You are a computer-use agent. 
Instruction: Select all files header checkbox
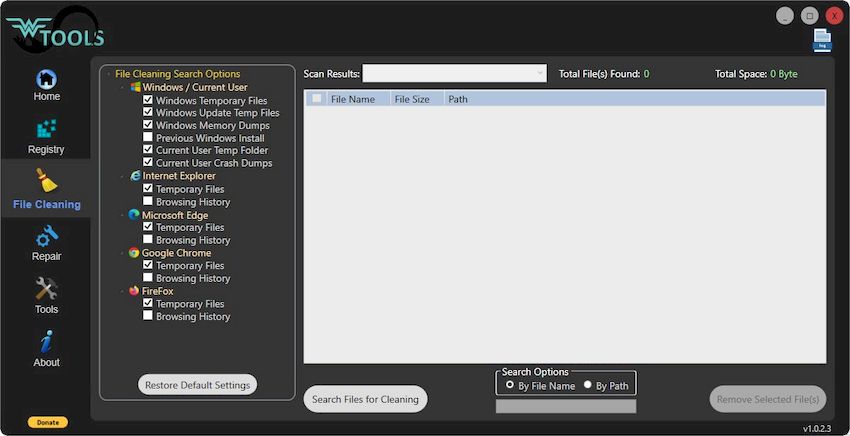pos(317,99)
